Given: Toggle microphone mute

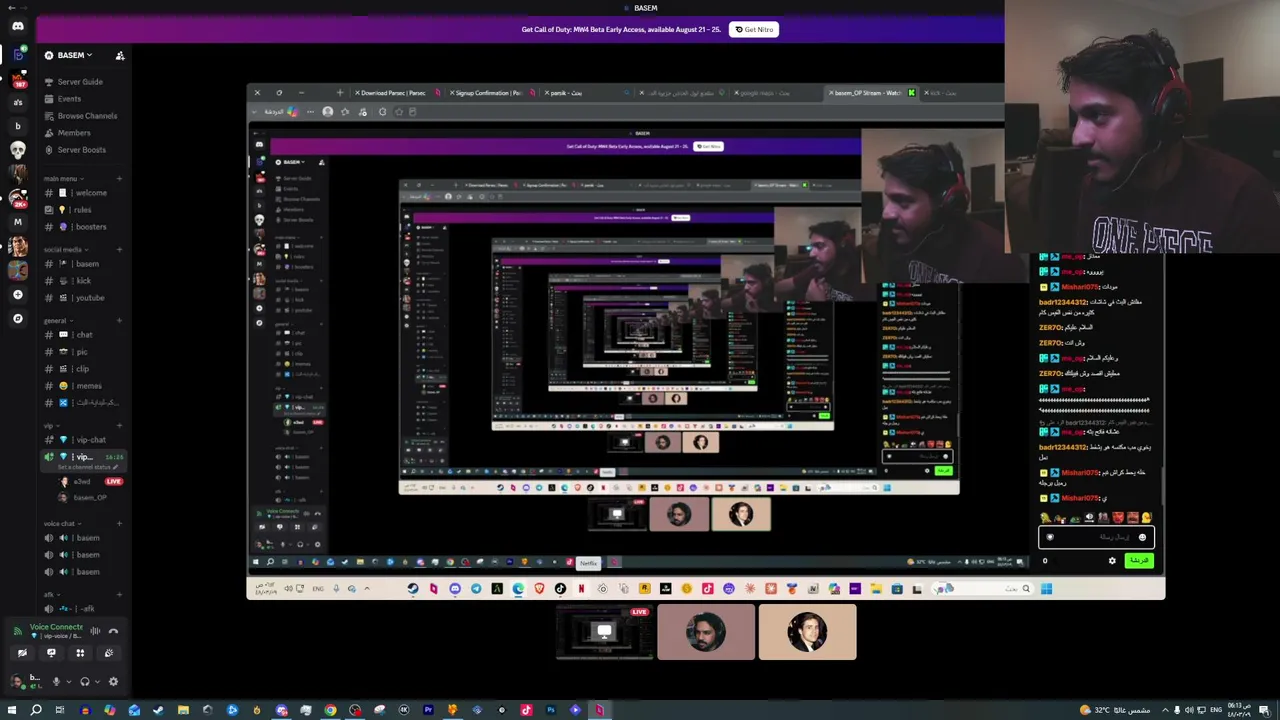Looking at the screenshot, I should coord(56,682).
